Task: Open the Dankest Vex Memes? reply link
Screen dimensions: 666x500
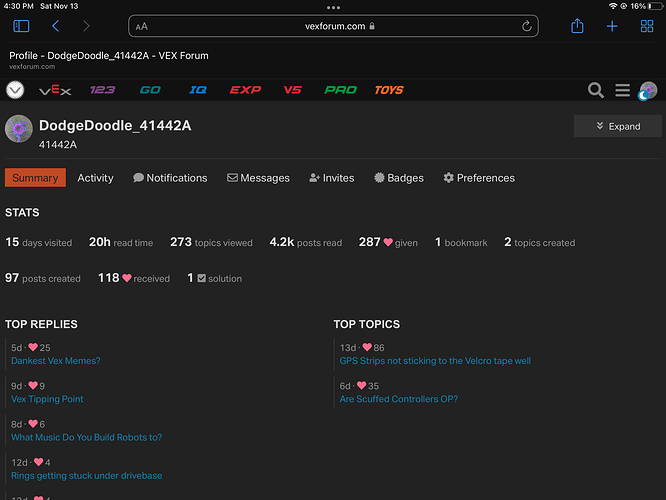Action: (x=56, y=361)
